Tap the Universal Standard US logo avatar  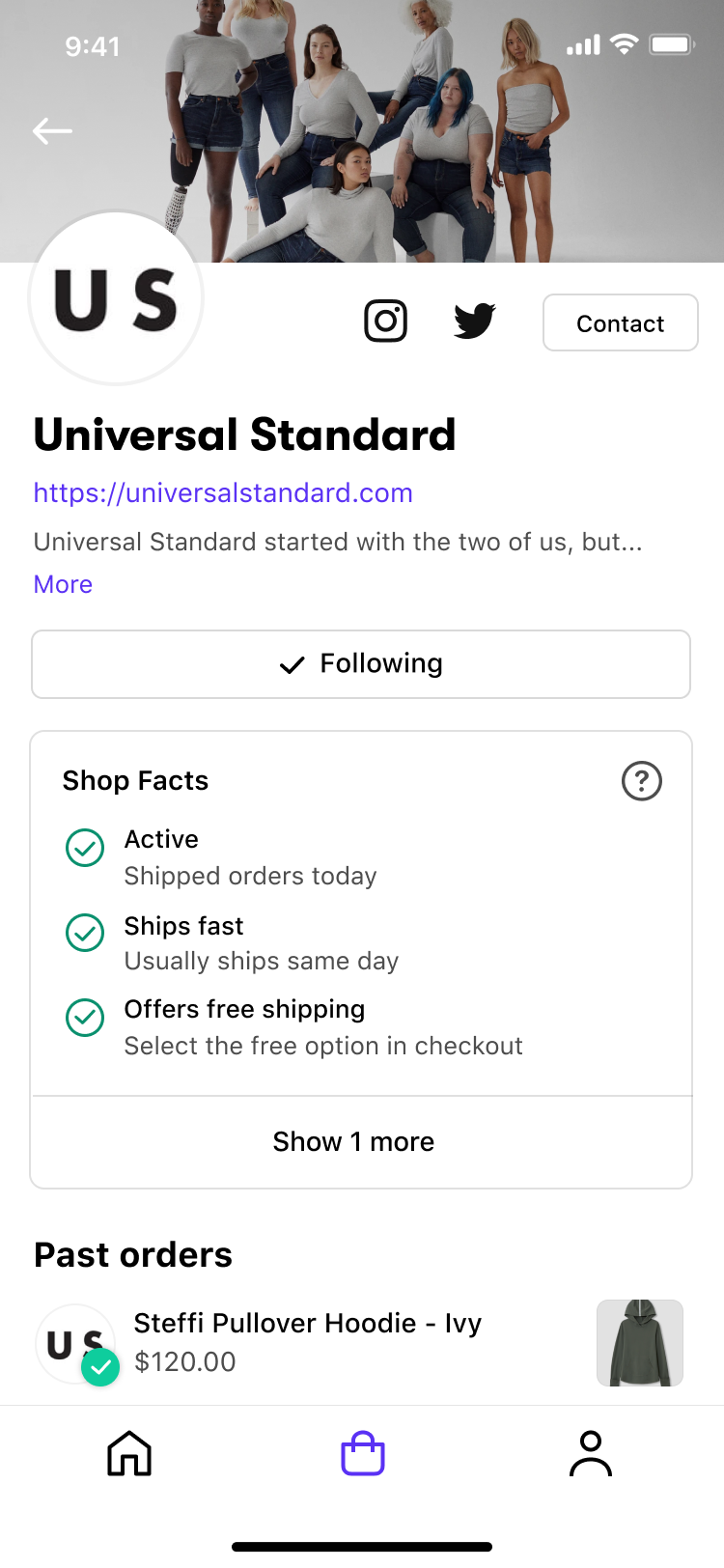[x=116, y=298]
